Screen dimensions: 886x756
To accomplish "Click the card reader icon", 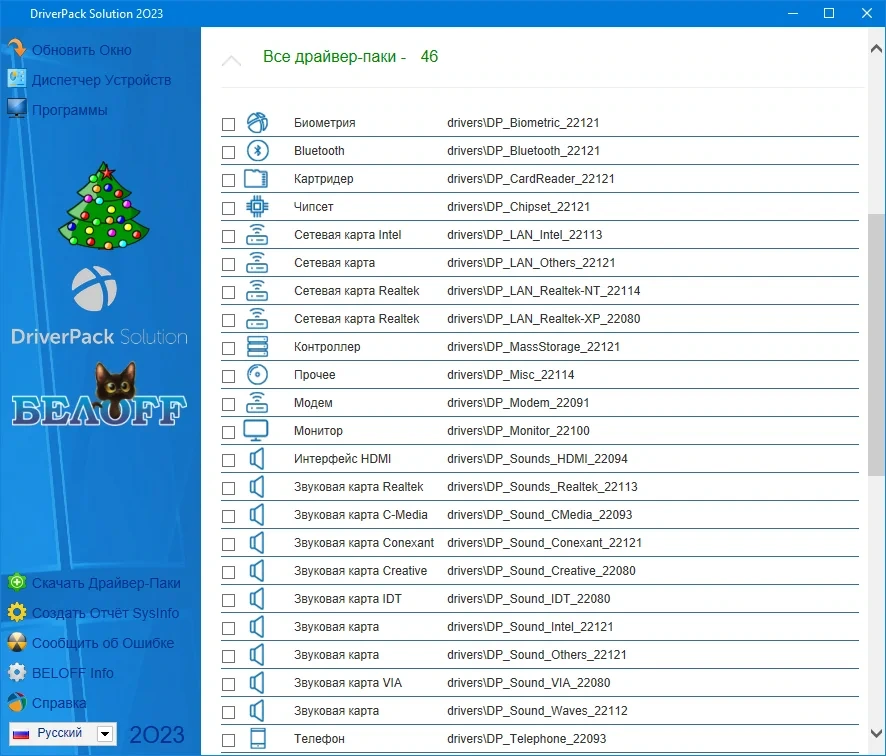I will (x=256, y=179).
